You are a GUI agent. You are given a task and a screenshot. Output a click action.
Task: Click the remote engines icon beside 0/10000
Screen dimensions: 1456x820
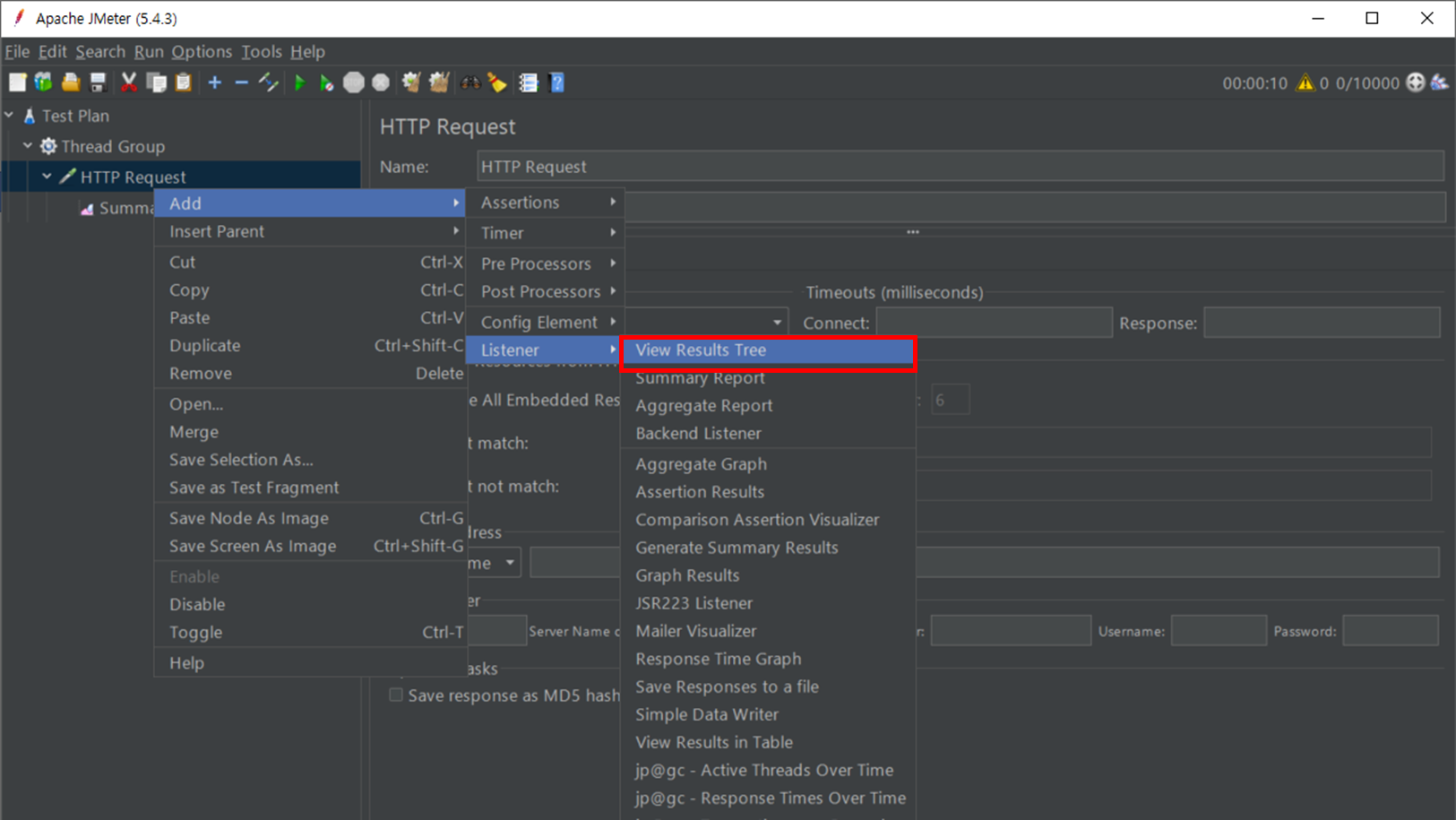coord(1416,82)
